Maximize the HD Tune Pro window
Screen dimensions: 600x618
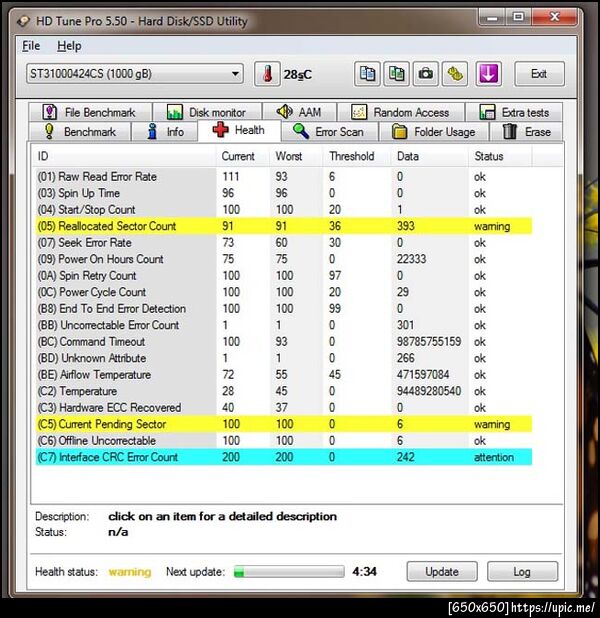518,17
